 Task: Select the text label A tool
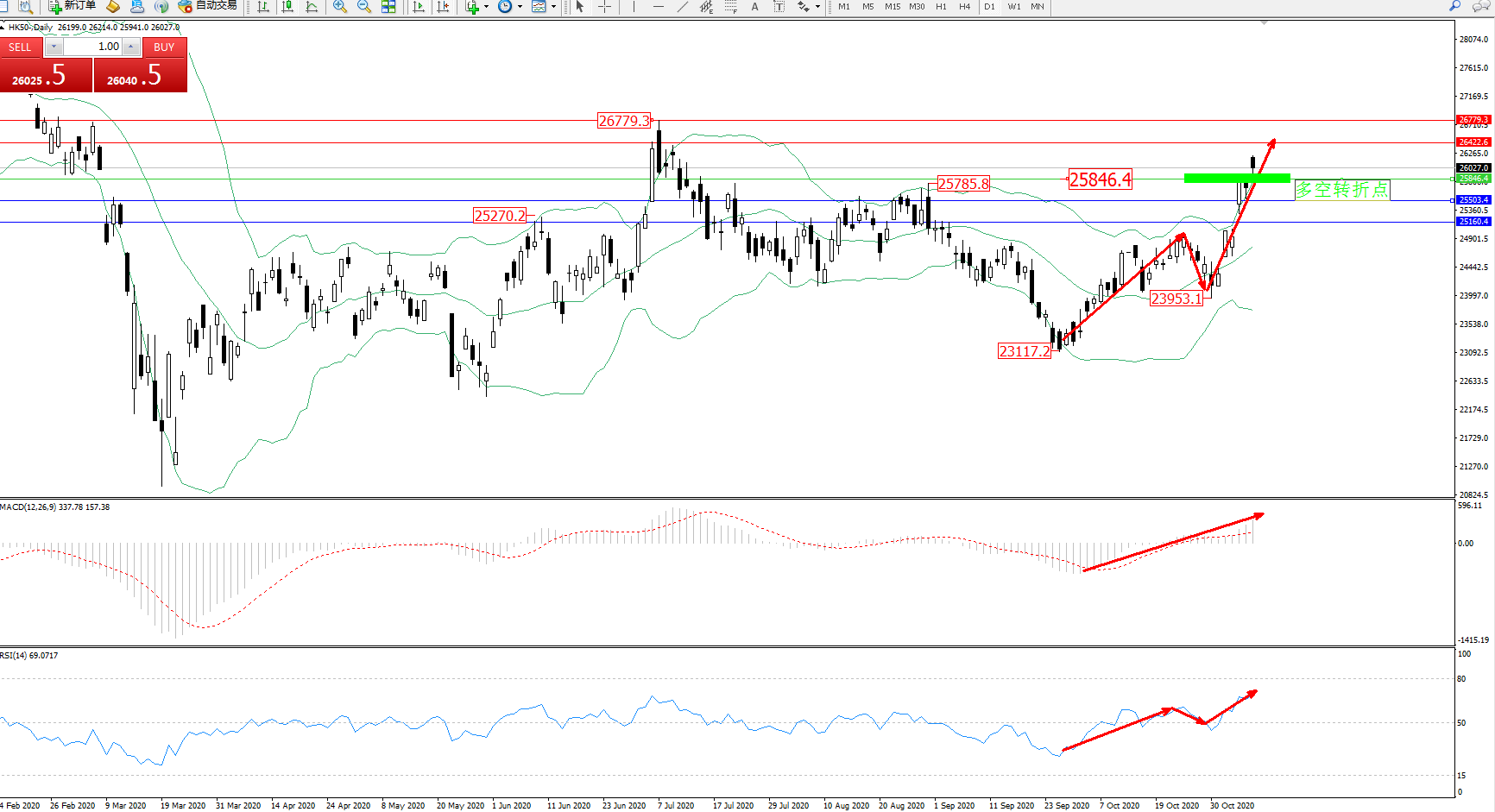[x=754, y=7]
